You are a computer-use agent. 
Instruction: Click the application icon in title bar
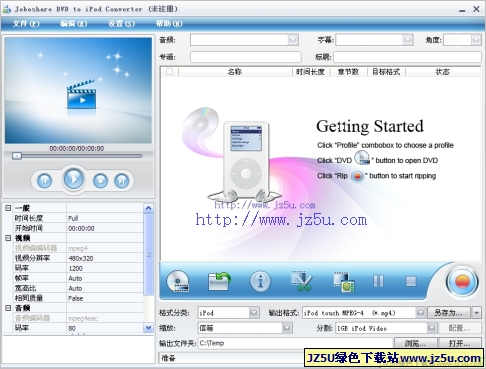tap(7, 9)
